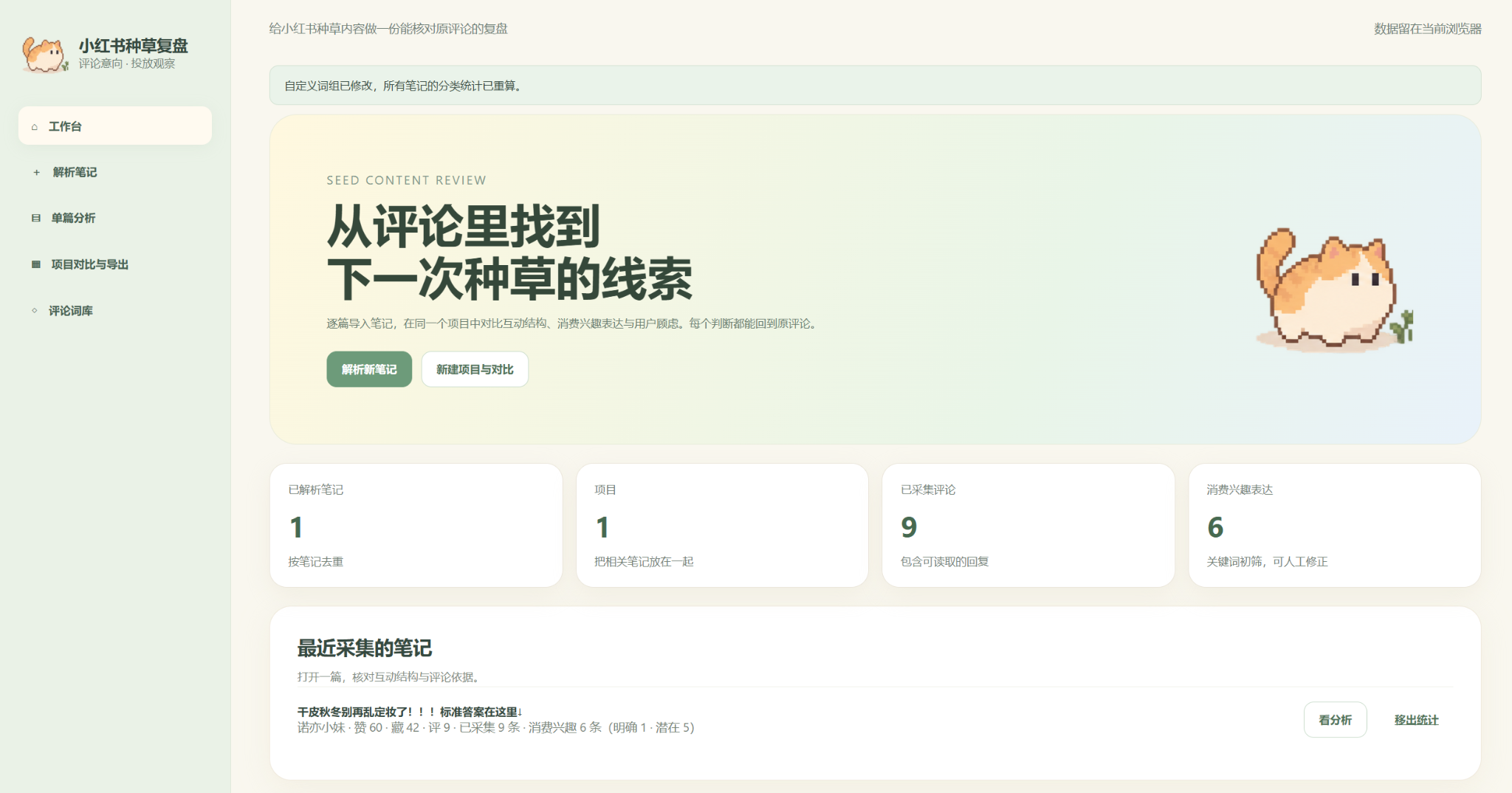Click the pixel cat illustration in the banner
The width and height of the screenshot is (1512, 793).
point(1334,290)
